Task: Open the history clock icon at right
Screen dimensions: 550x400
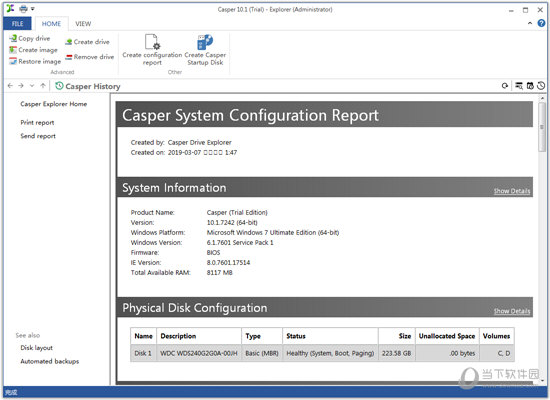Action: [x=541, y=86]
